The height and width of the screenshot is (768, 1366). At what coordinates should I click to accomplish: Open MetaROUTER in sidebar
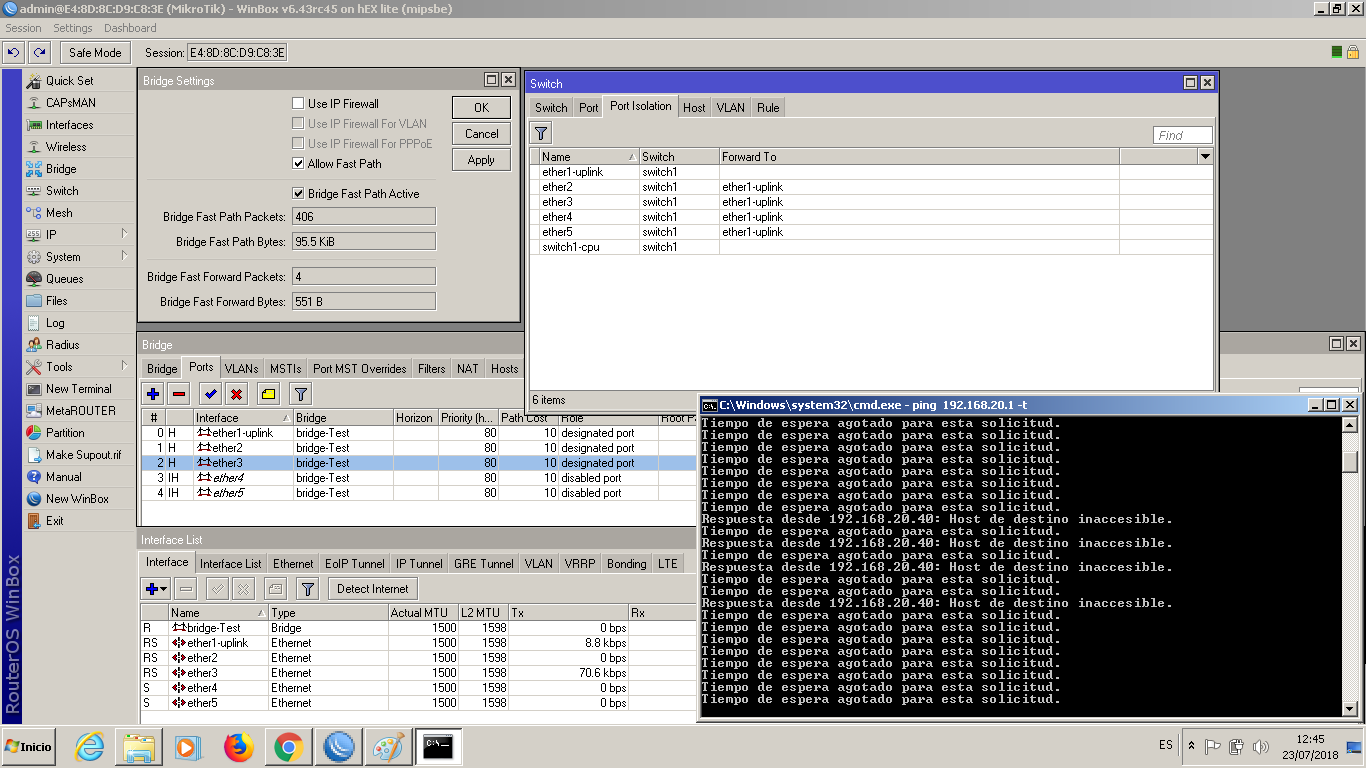click(80, 411)
